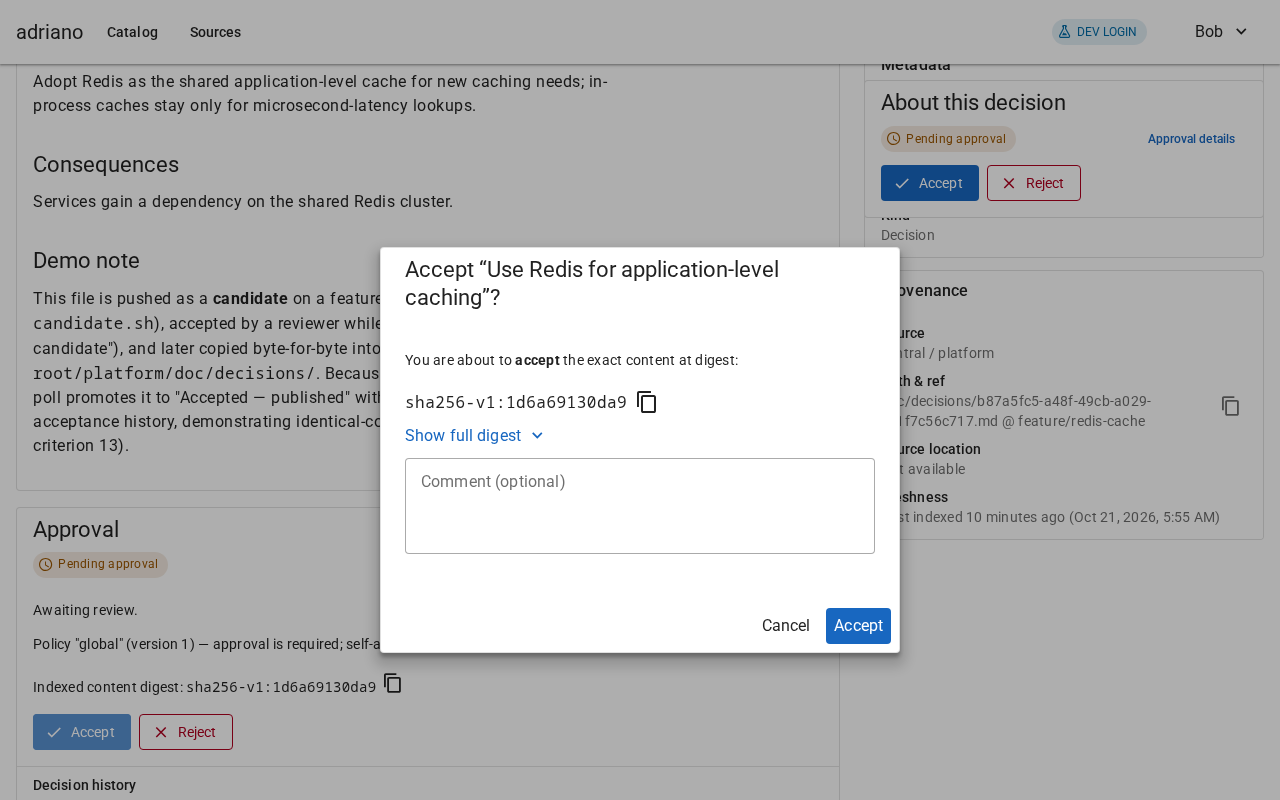Open the Approval details link
The width and height of the screenshot is (1280, 800).
[x=1191, y=139]
